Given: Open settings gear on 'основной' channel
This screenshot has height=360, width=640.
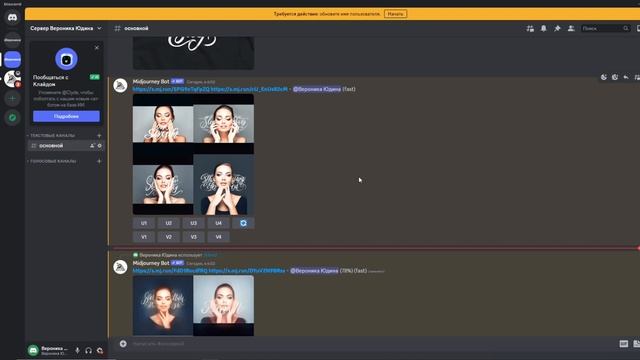Looking at the screenshot, I should [x=100, y=146].
